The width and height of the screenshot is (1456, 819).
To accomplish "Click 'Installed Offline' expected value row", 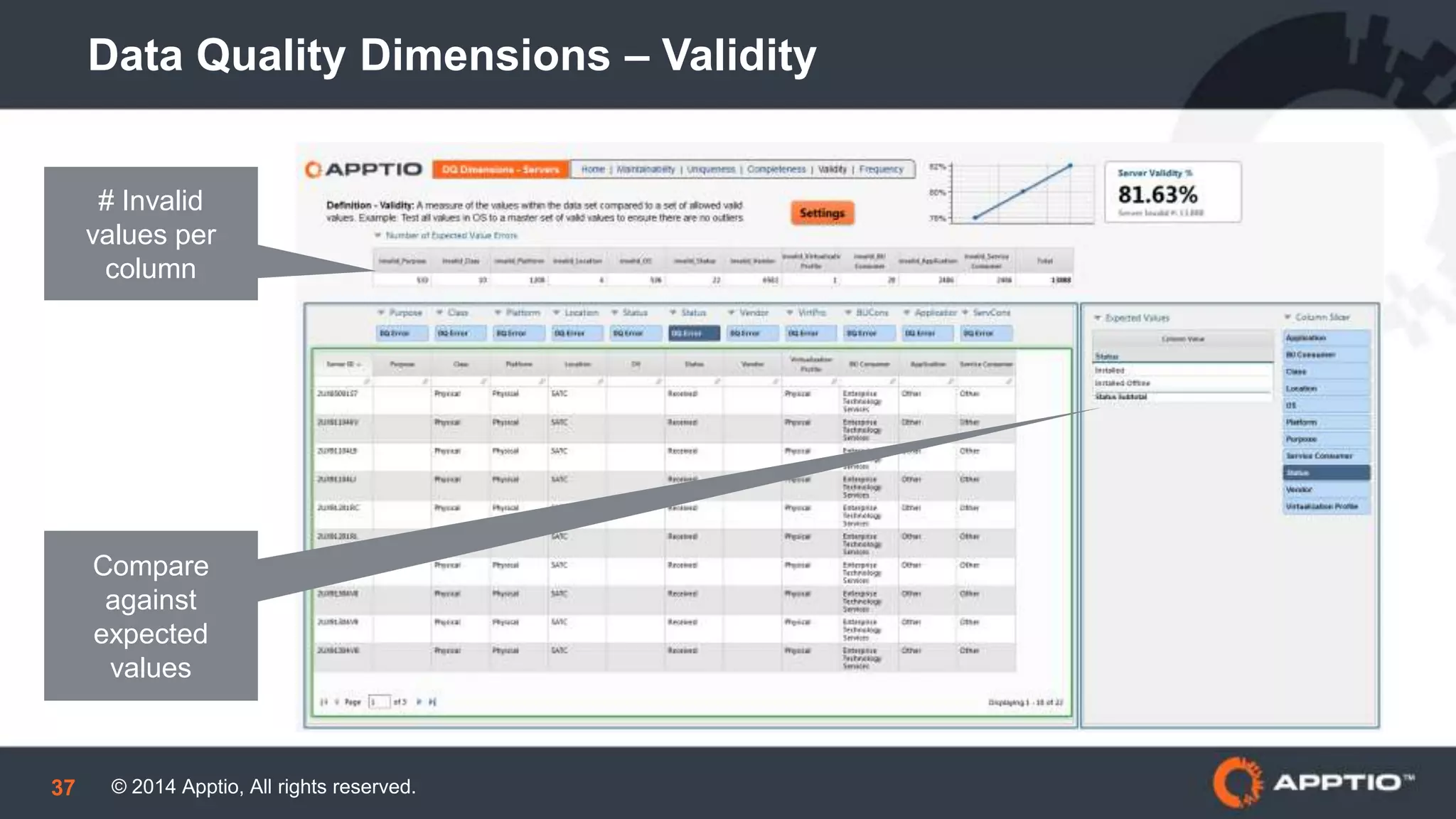I will pyautogui.click(x=1182, y=383).
